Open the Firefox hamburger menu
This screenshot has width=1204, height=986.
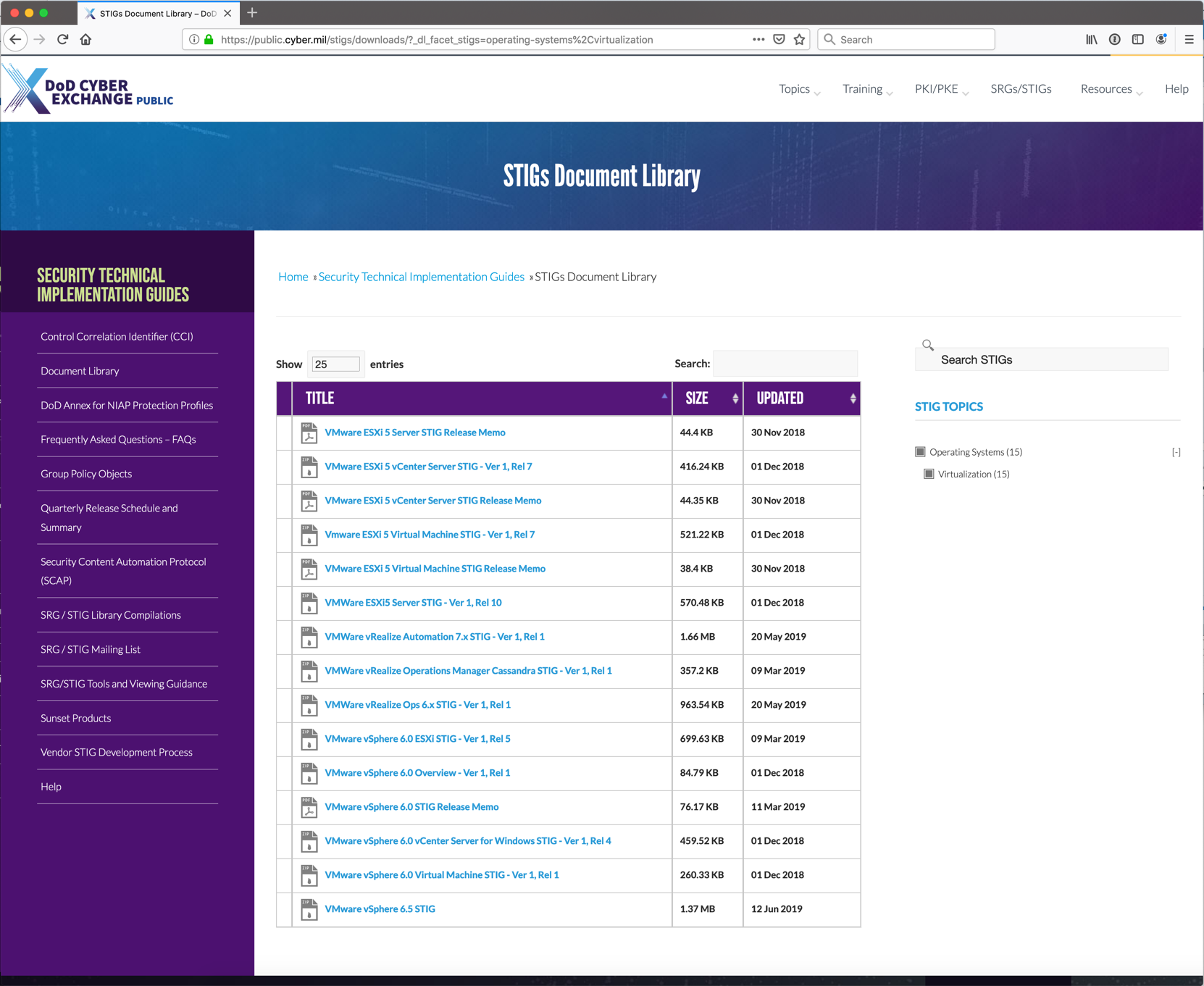coord(1189,40)
